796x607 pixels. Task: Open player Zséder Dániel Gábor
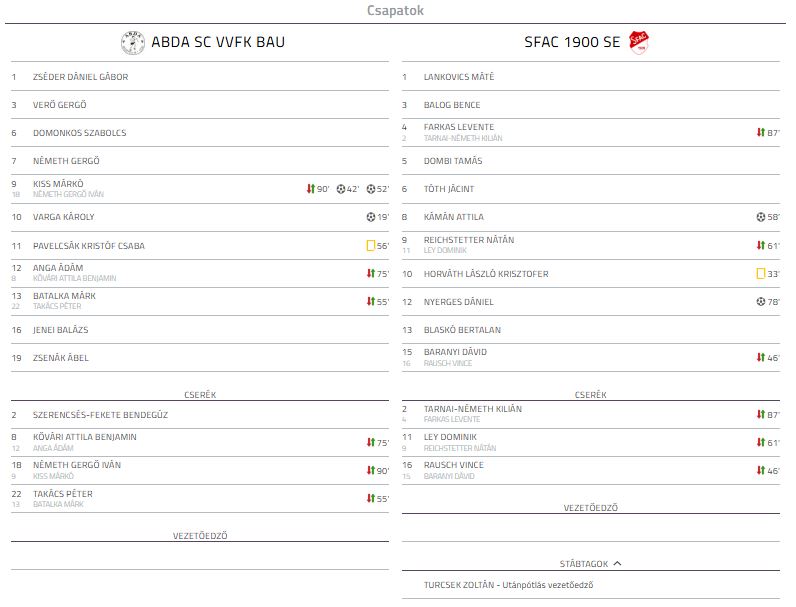click(x=81, y=77)
